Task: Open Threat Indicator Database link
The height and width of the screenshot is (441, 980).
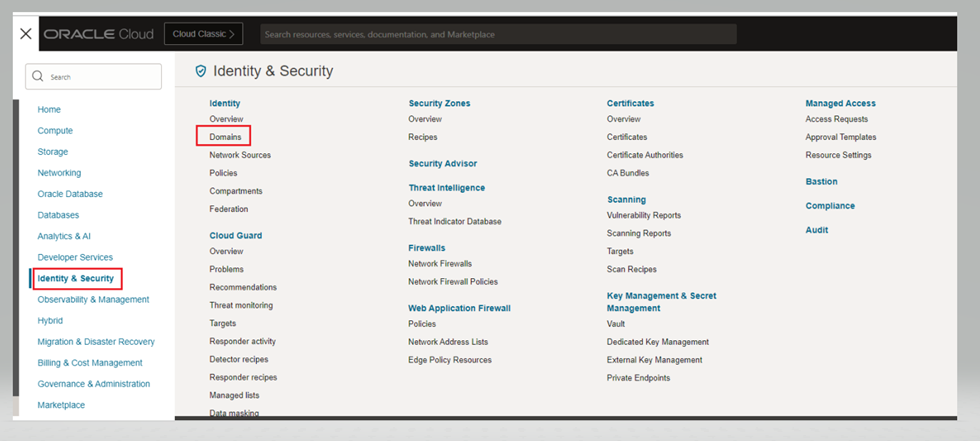Action: coord(455,222)
